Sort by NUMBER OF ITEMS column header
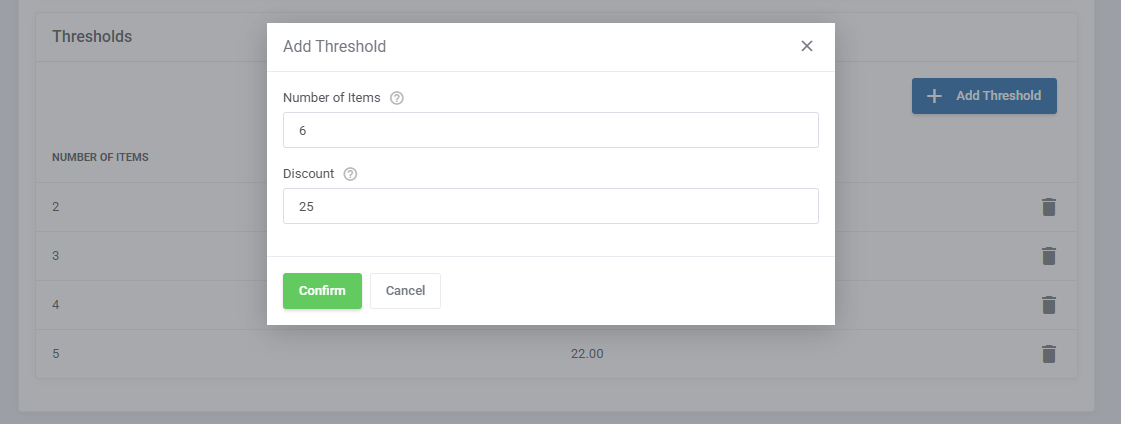 tap(100, 157)
